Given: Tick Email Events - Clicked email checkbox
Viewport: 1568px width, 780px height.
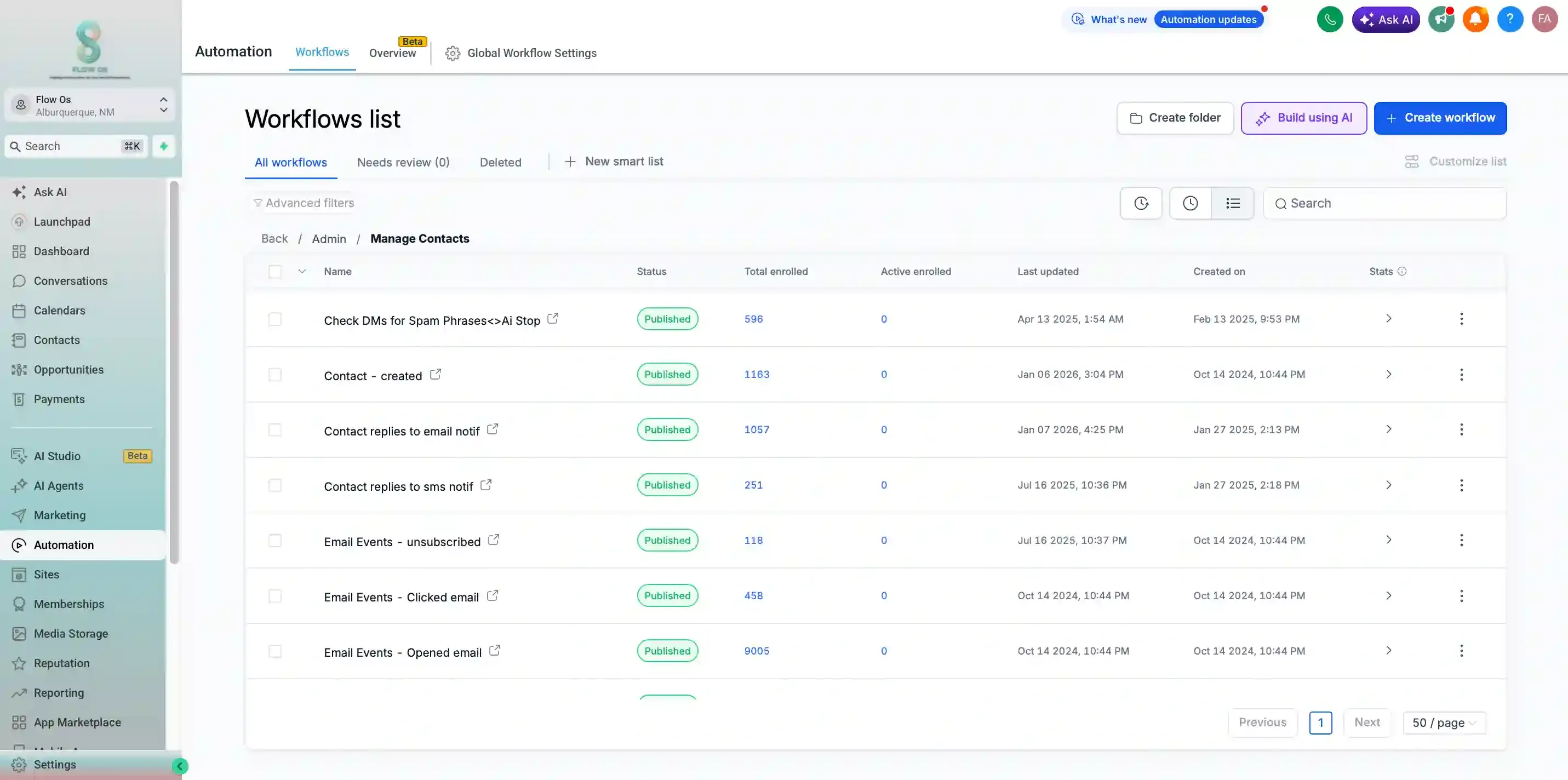Looking at the screenshot, I should 275,595.
